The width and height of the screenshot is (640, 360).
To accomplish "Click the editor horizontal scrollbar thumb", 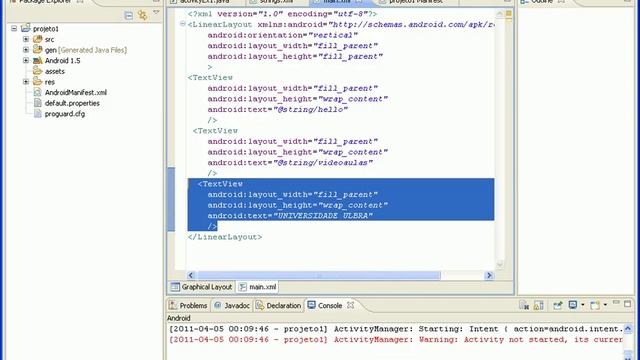I will (x=319, y=276).
